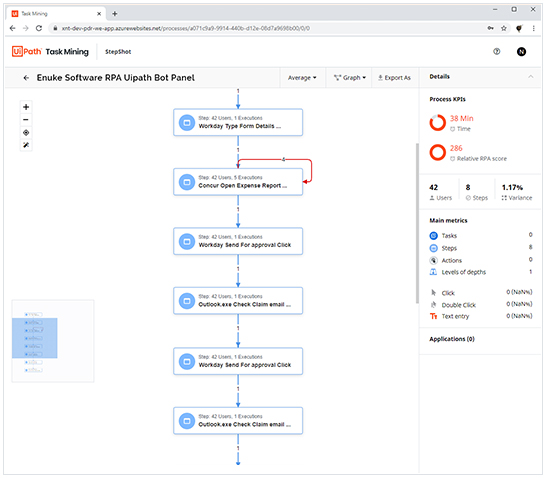Click browser back arrow
Viewport: 546px width, 478px height.
click(13, 28)
